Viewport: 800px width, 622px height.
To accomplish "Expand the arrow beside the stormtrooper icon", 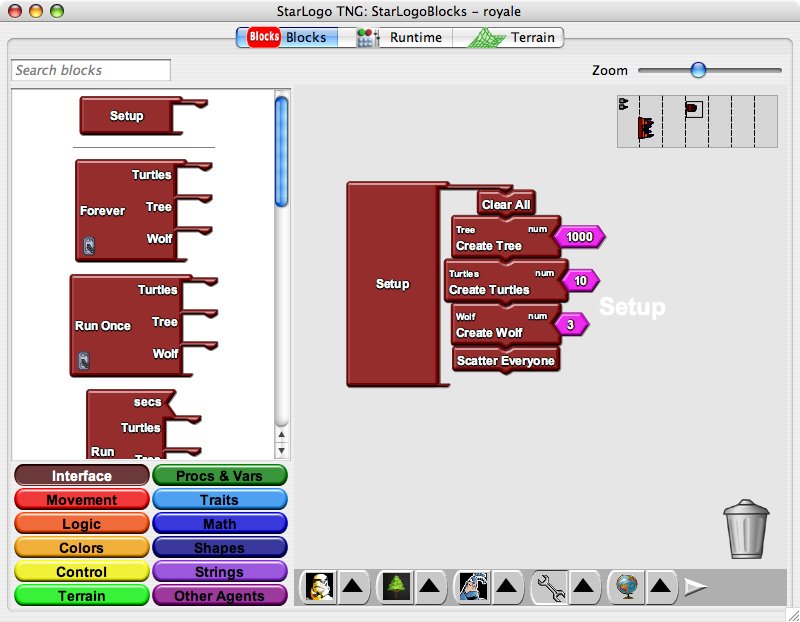I will [353, 587].
